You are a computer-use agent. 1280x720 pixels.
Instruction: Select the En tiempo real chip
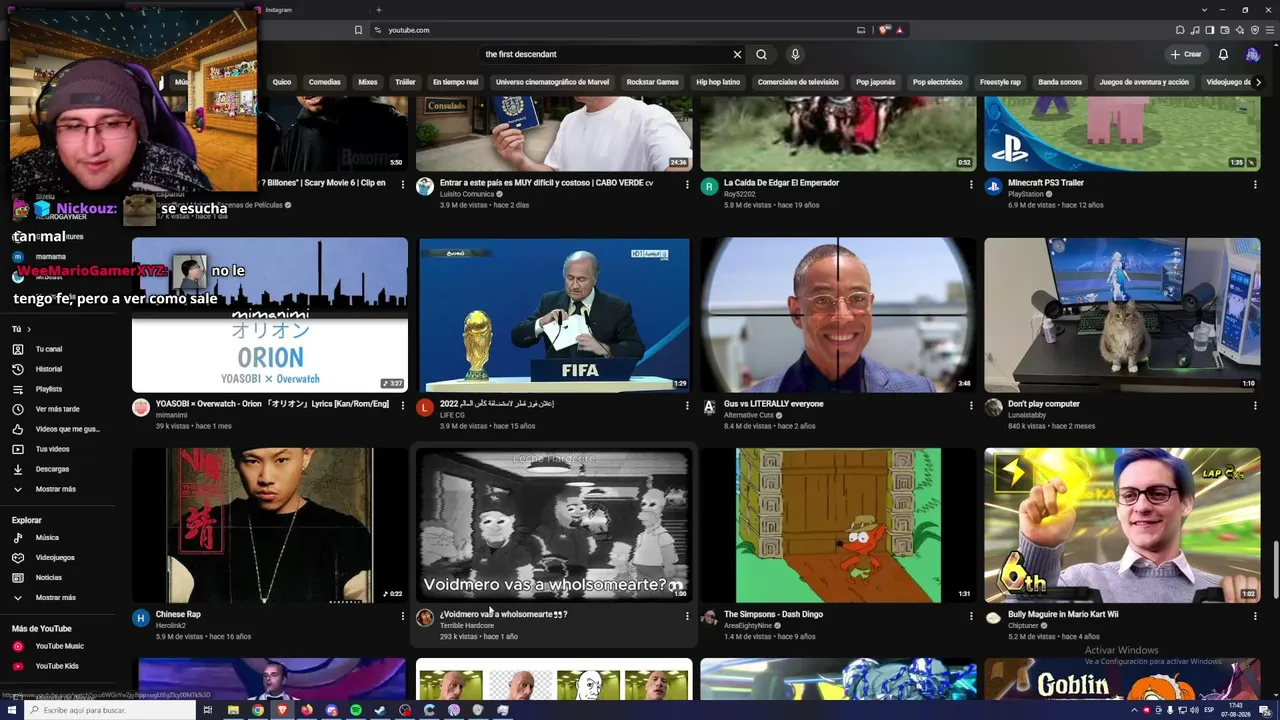click(455, 82)
